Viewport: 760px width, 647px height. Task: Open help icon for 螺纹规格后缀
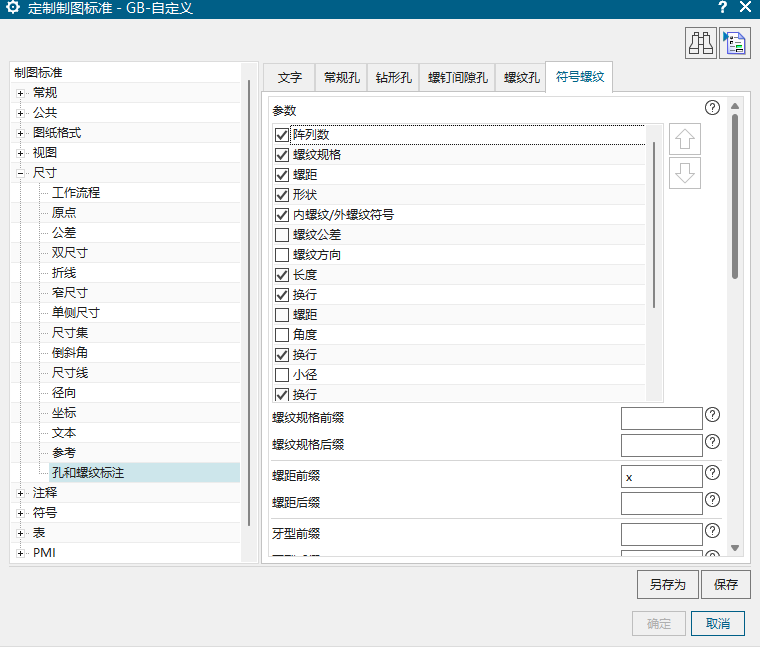click(712, 442)
